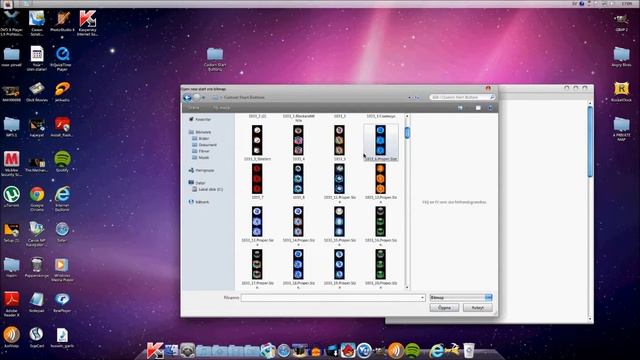Viewport: 640px width, 360px height.
Task: Launch Internet Explorer from the dock
Action: tap(436, 350)
